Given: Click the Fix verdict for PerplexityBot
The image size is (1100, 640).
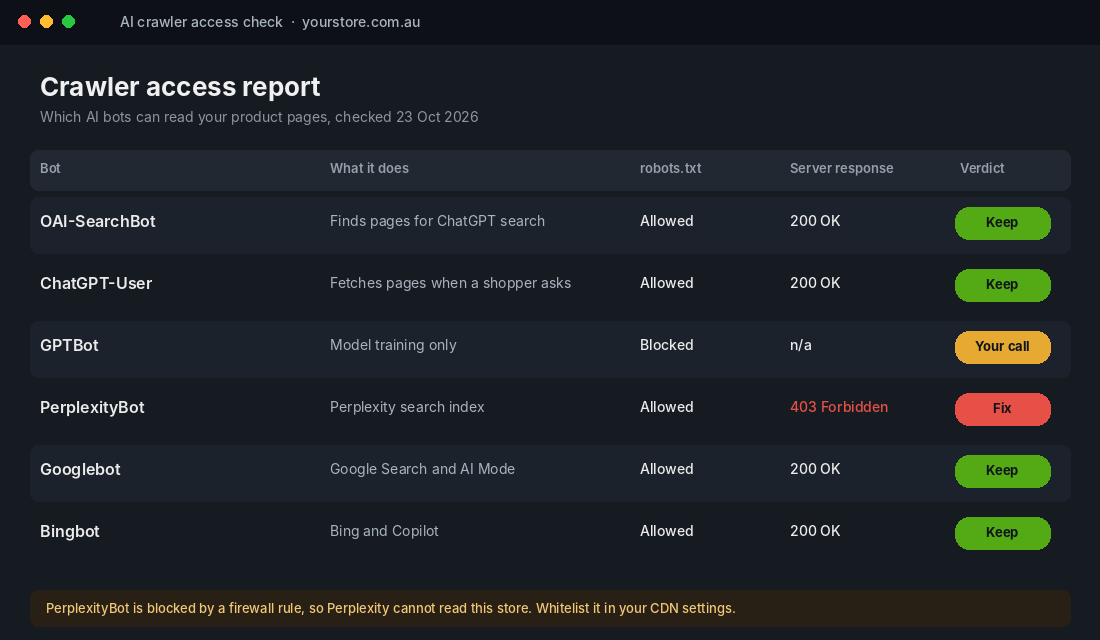Looking at the screenshot, I should tap(1002, 408).
